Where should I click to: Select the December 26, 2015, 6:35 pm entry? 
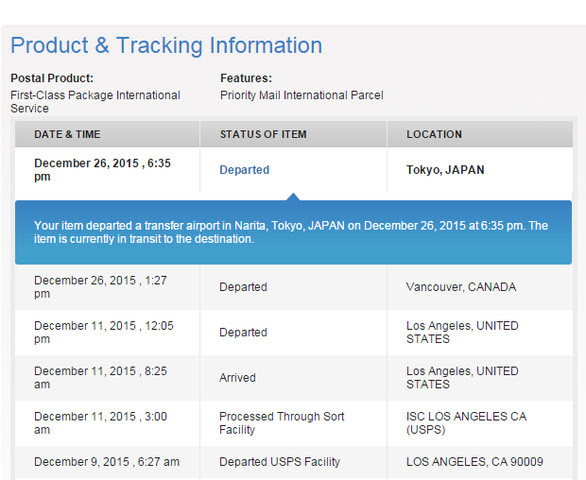tap(102, 170)
